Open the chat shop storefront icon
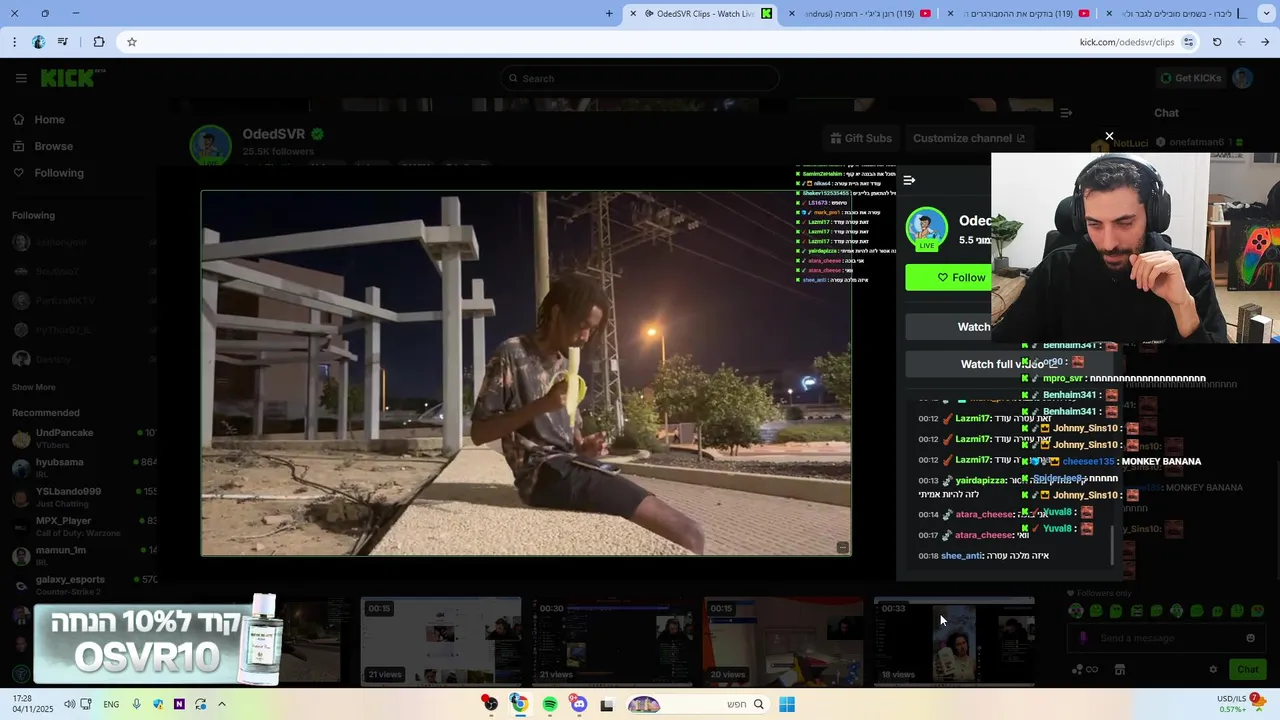Screen dimensions: 1280x720 tap(1120, 669)
